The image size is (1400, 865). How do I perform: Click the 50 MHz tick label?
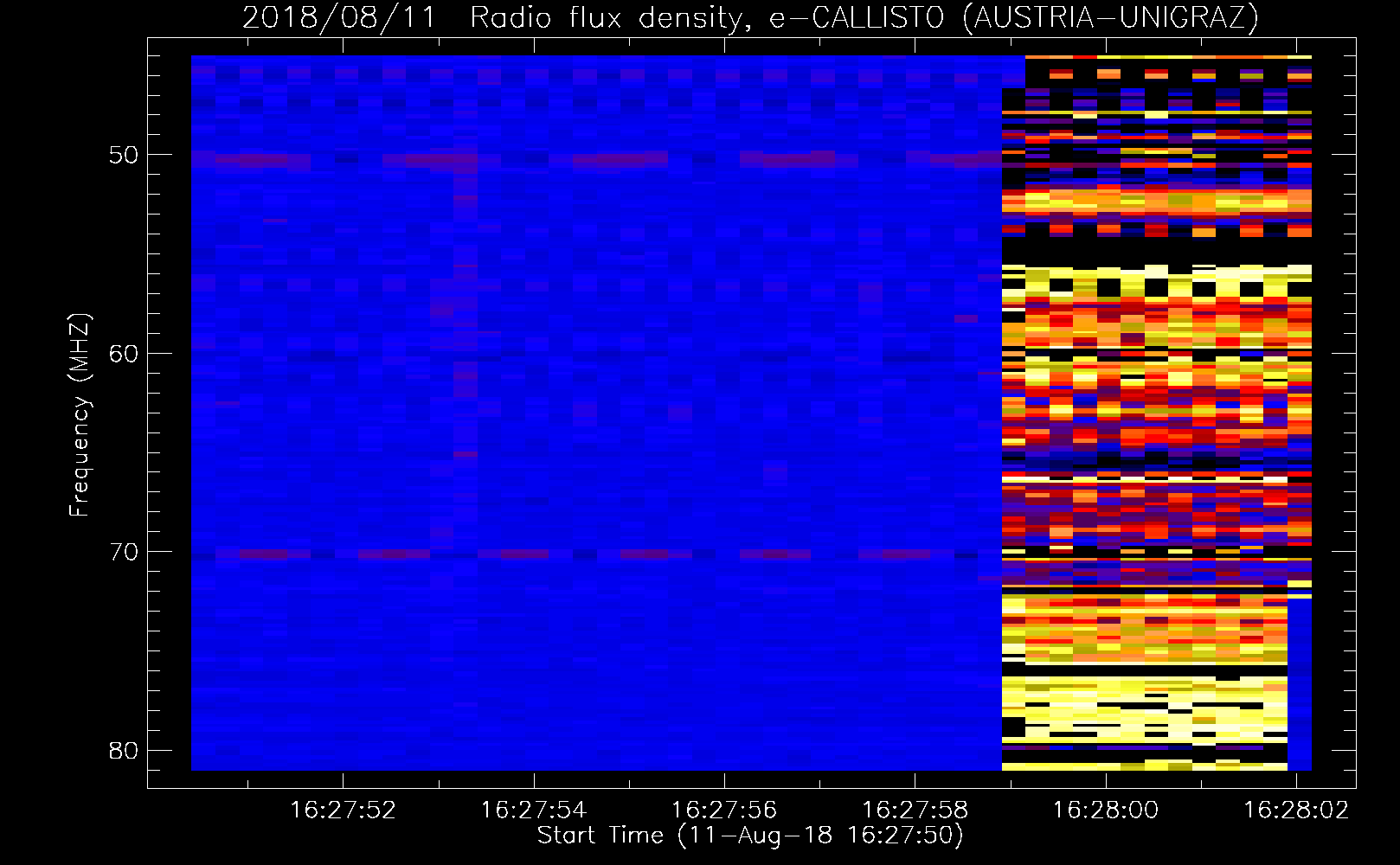(x=124, y=156)
